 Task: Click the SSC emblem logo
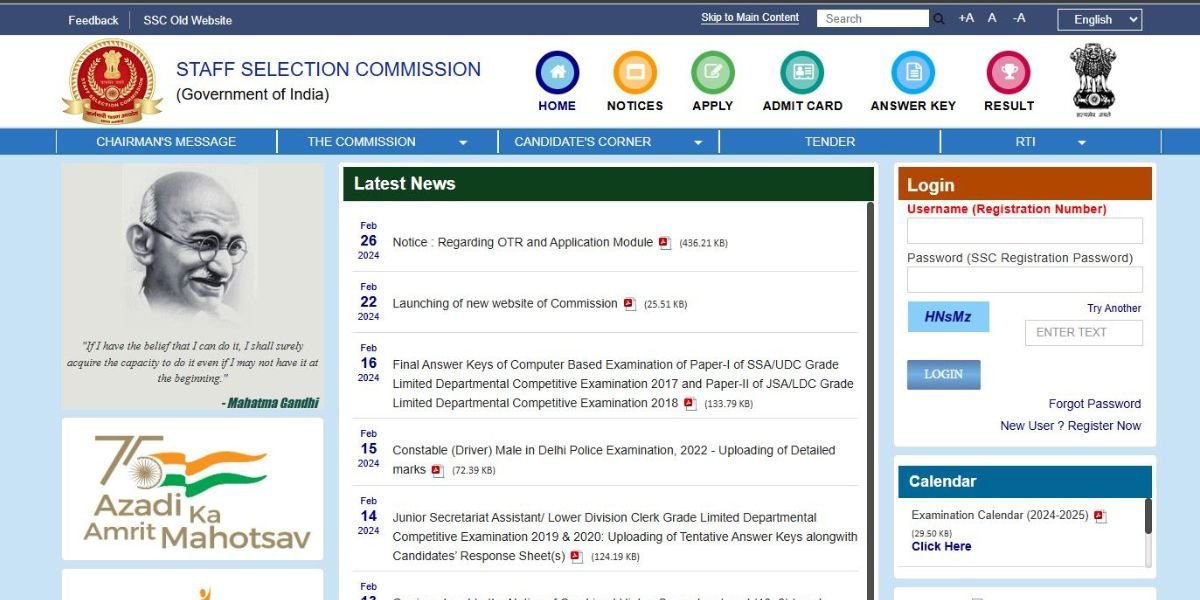coord(111,80)
